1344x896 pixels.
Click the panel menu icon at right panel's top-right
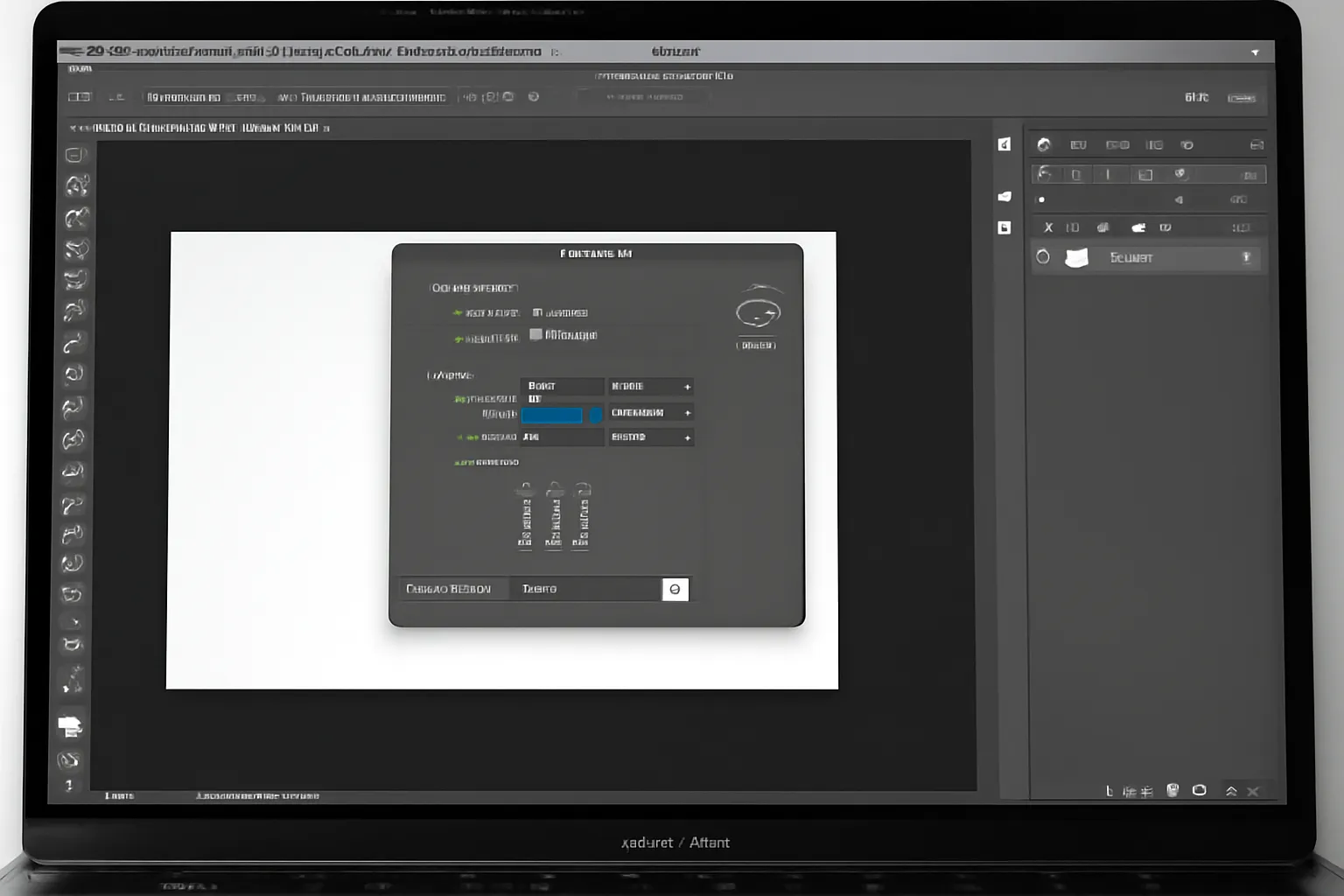point(1256,145)
